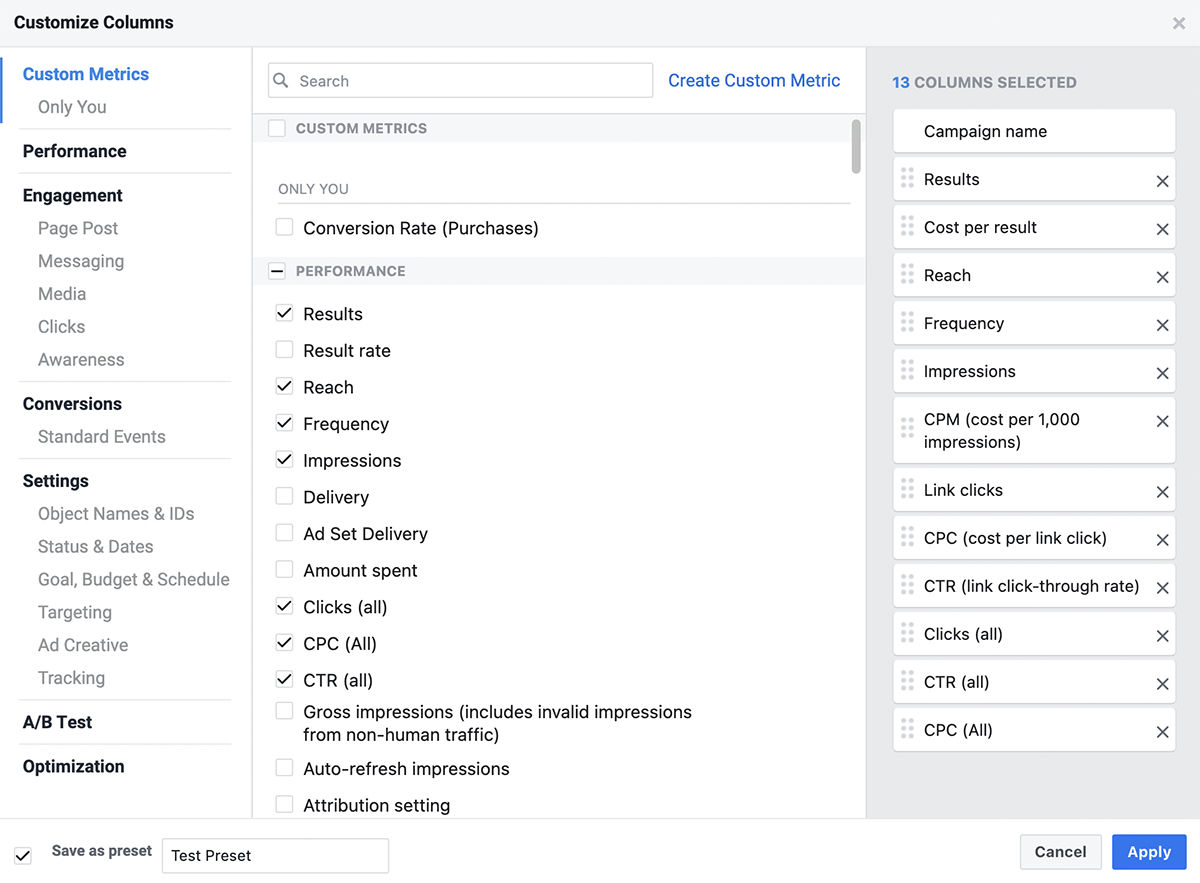This screenshot has width=1200, height=883.
Task: Remove CTR (link click-through rate) column
Action: click(1162, 588)
